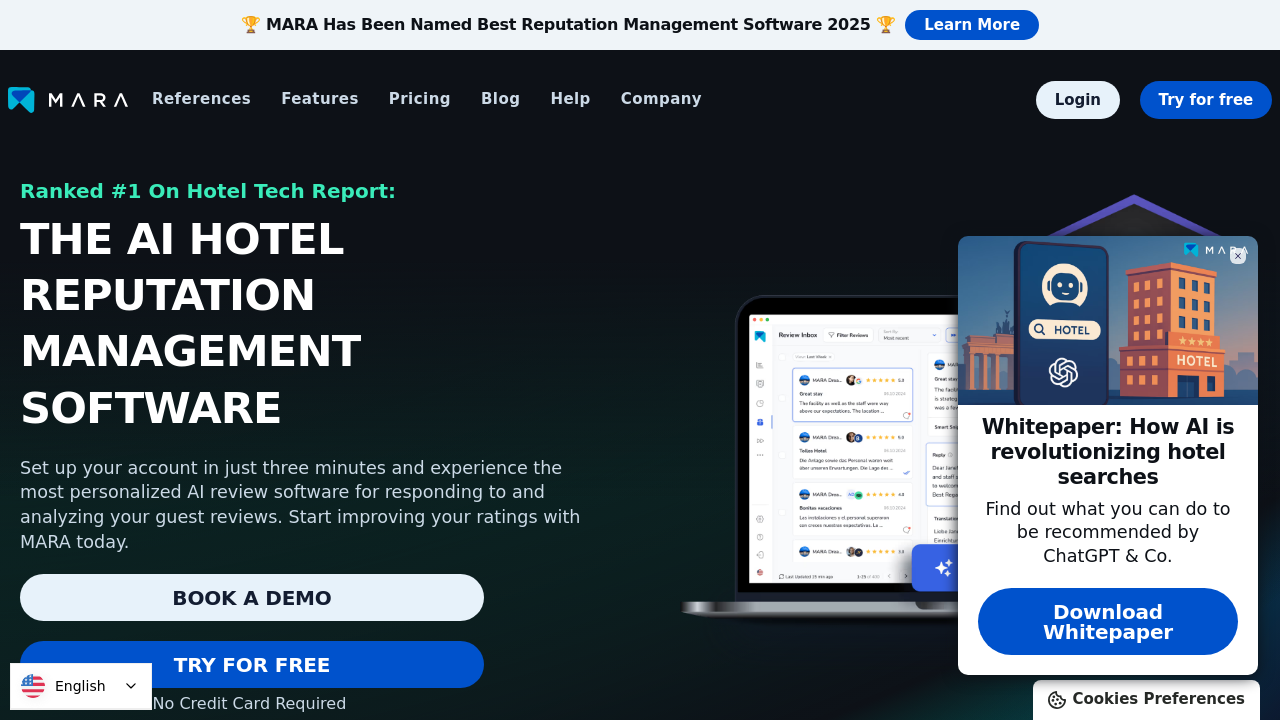
Task: Select the shield icon in the inbox sidebar
Action: click(759, 382)
